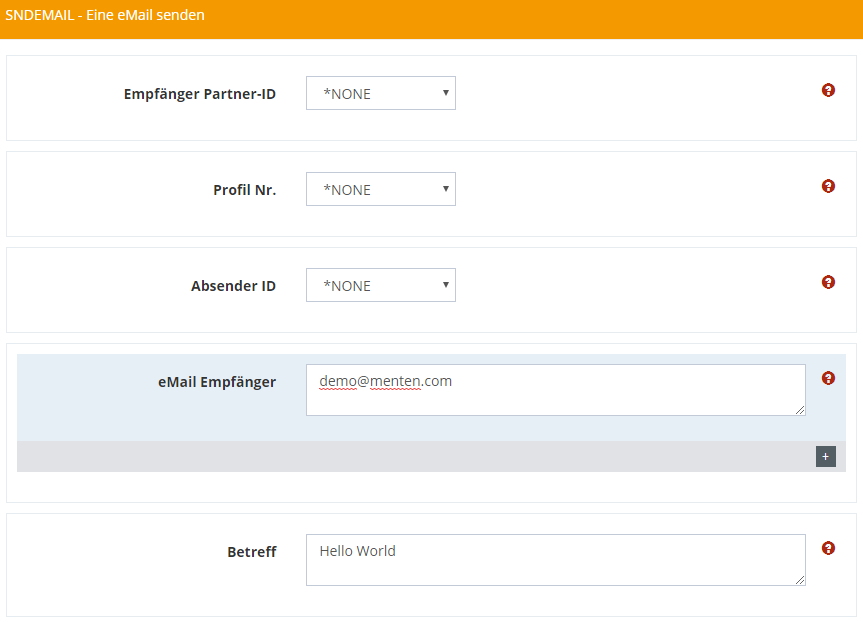
Task: Click the 'Empfänger Partner-ID' label
Action: [x=199, y=94]
